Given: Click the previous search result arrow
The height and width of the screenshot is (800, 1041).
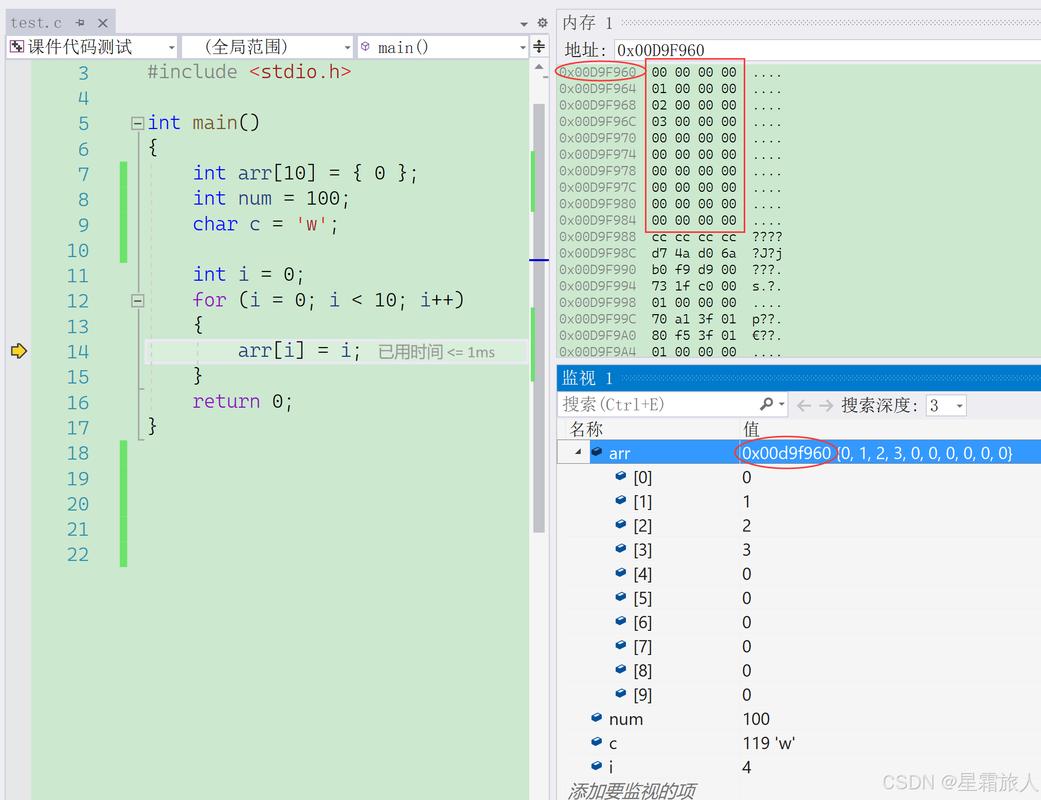Looking at the screenshot, I should pos(805,405).
